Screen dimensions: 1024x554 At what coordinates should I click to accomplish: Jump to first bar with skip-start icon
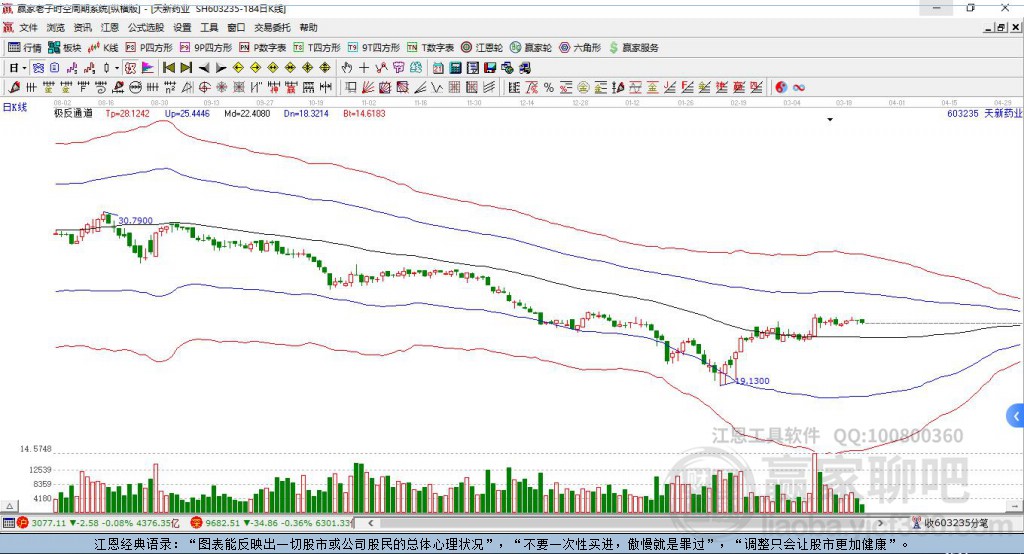[x=168, y=67]
